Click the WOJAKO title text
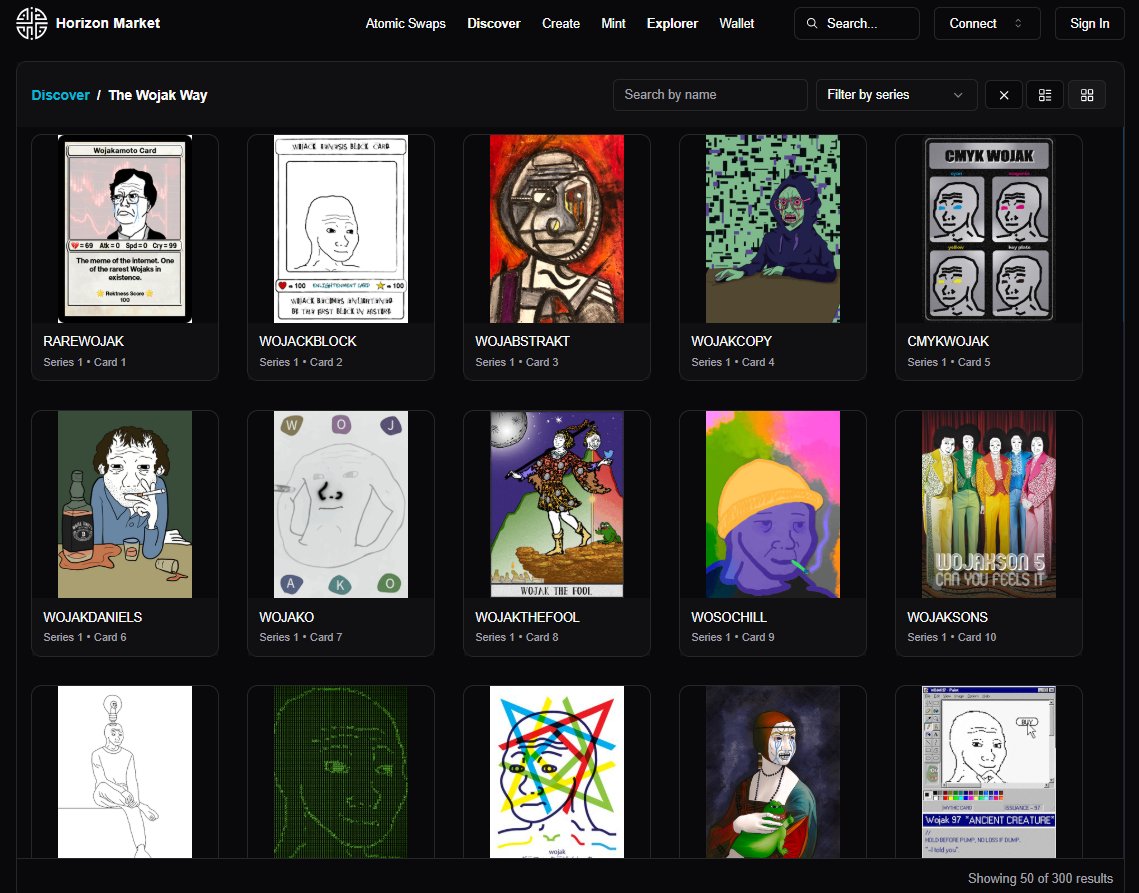 click(x=286, y=617)
